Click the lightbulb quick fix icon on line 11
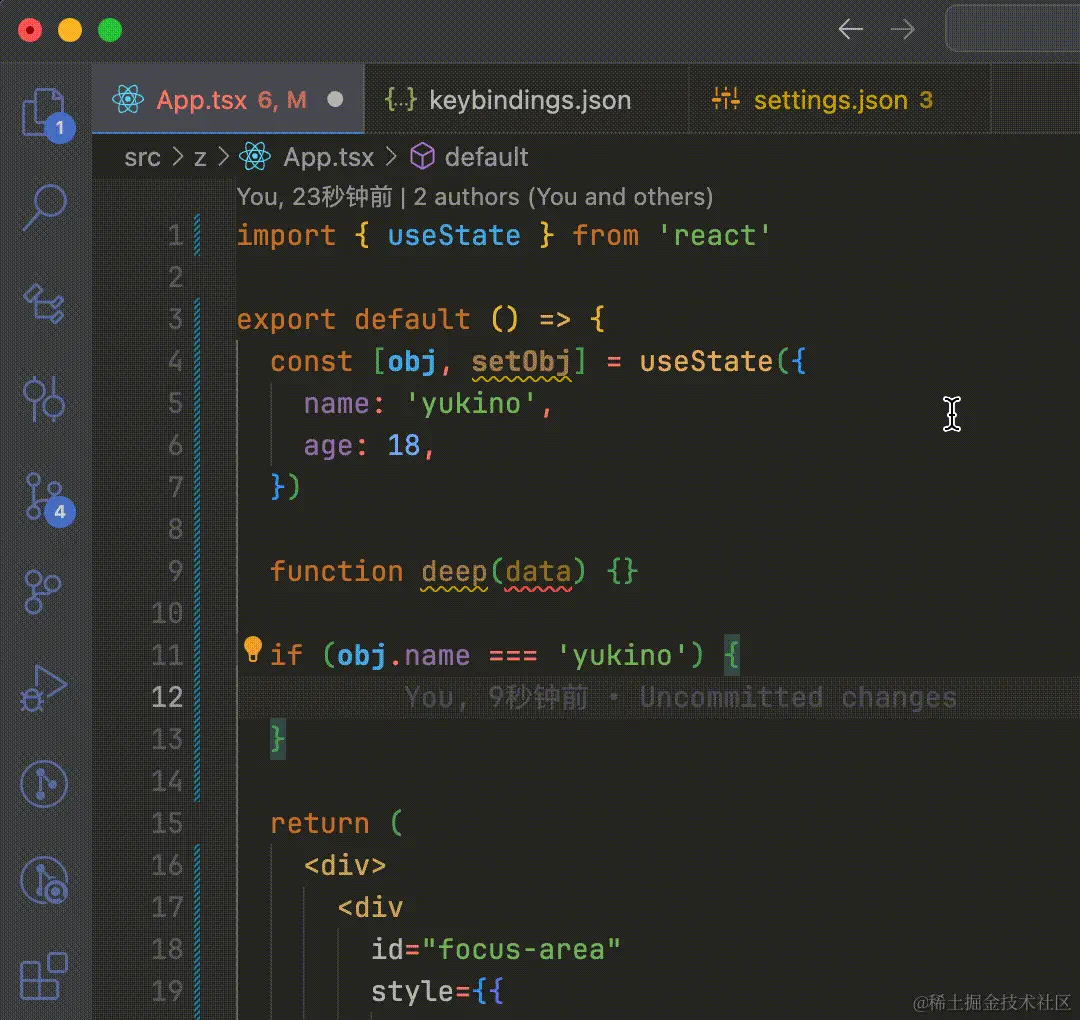The image size is (1080, 1020). pos(253,649)
